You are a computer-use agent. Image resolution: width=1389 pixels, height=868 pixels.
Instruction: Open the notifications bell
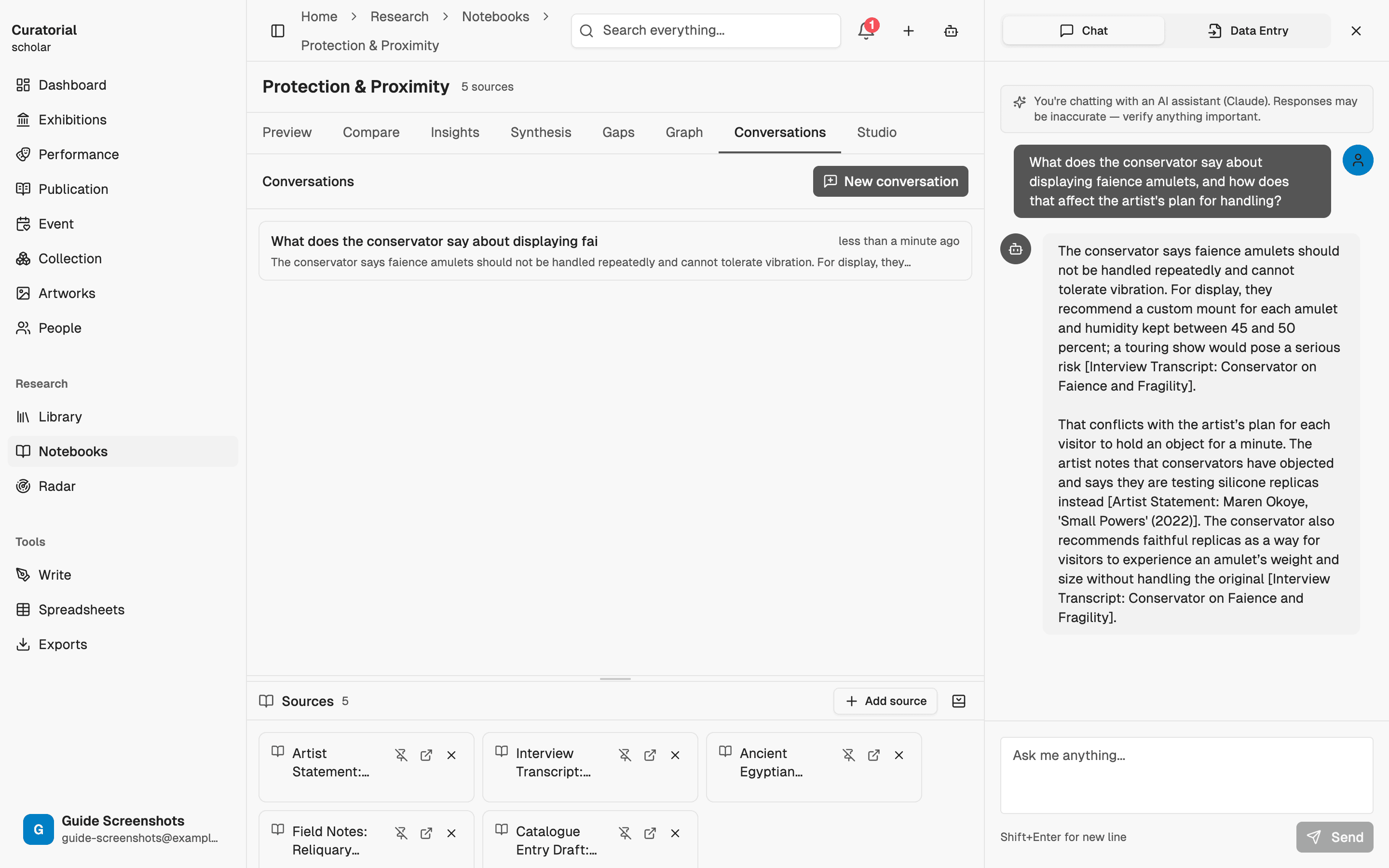(x=866, y=31)
